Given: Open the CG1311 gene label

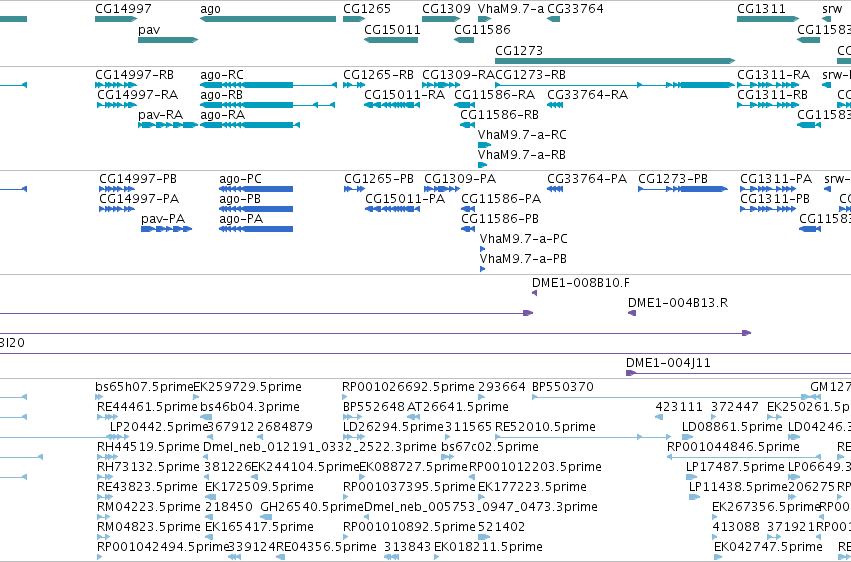Looking at the screenshot, I should click(x=761, y=9).
